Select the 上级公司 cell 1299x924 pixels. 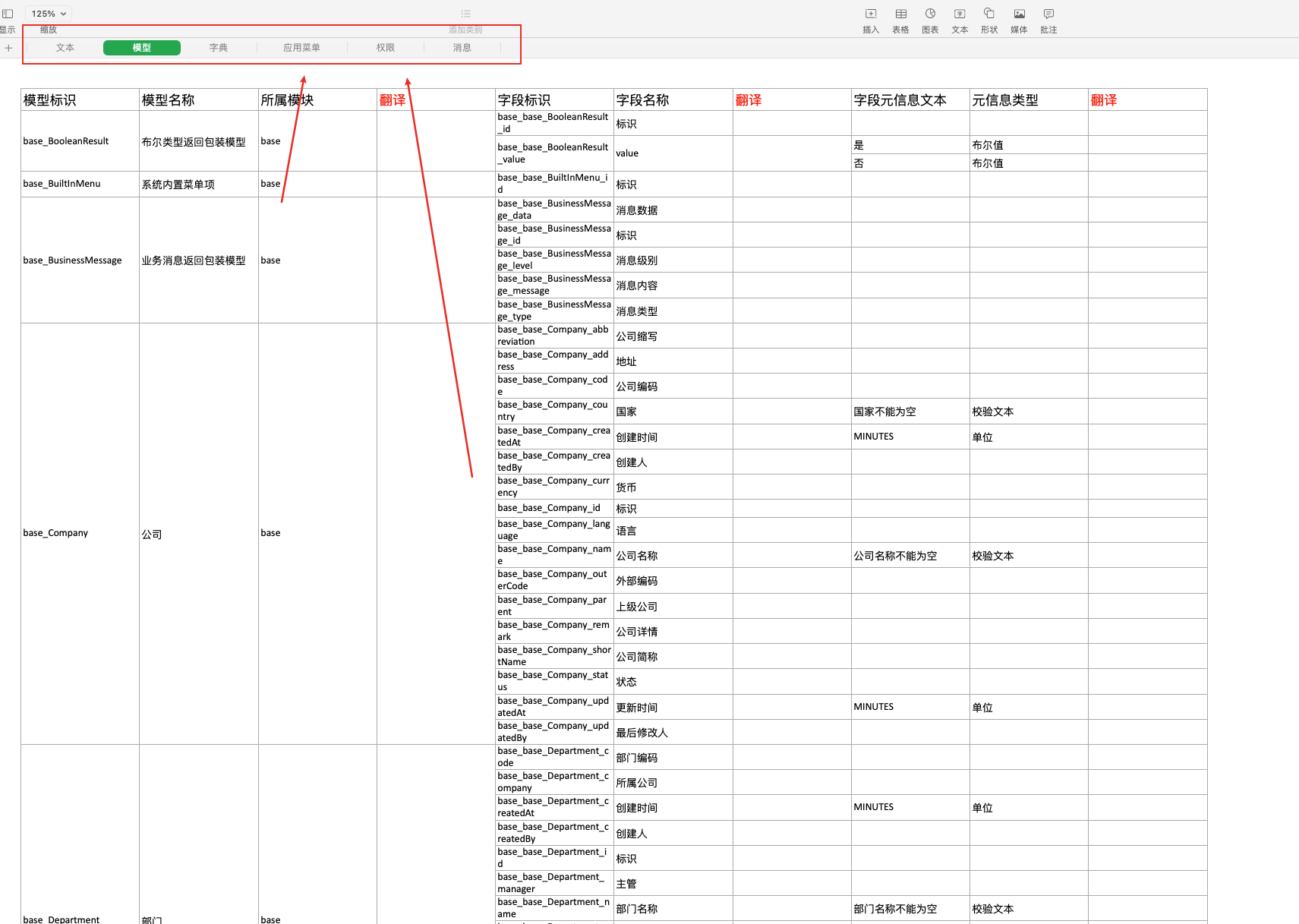673,606
